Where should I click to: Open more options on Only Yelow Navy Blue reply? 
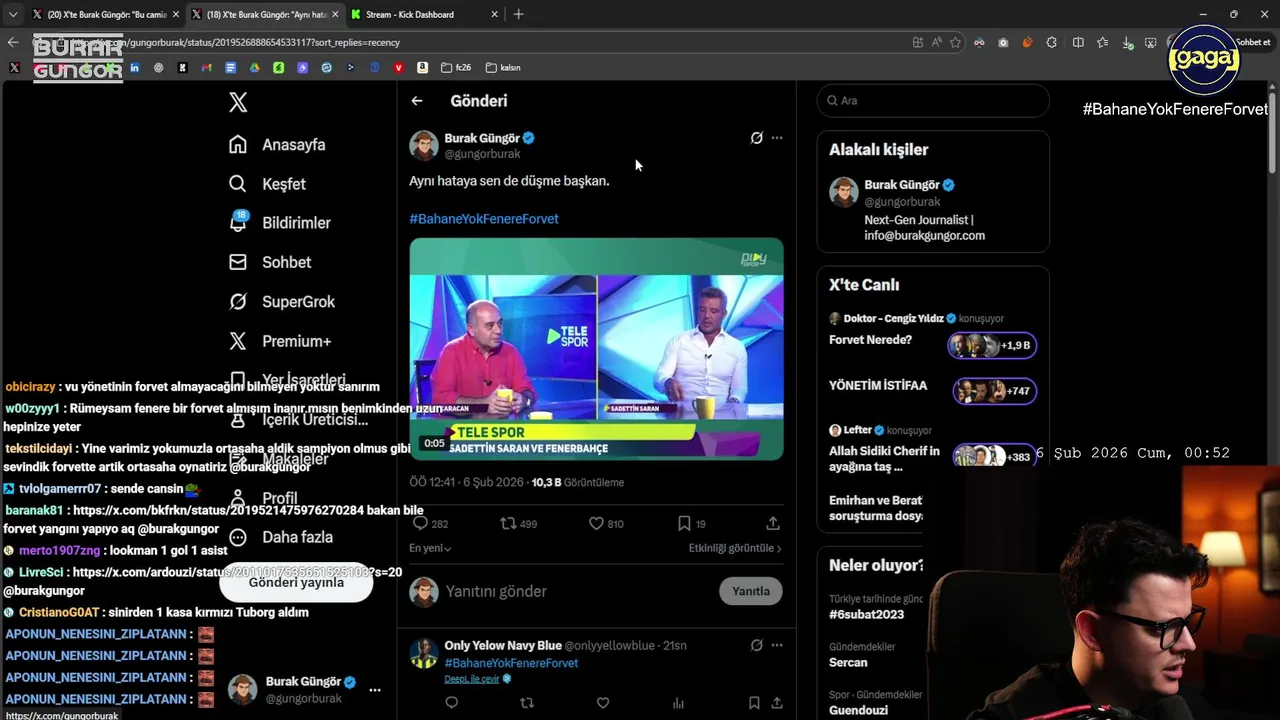coord(777,646)
